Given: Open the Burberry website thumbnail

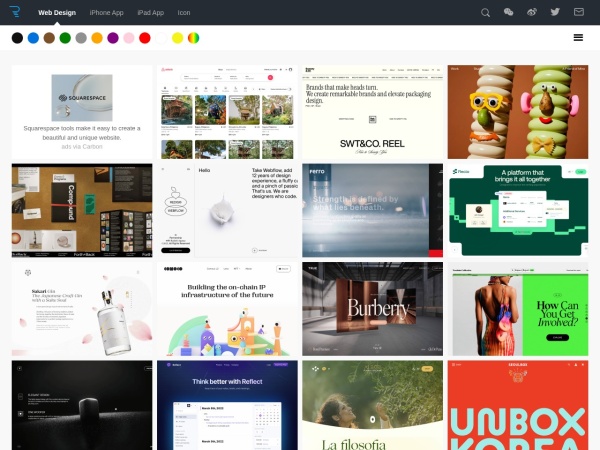Looking at the screenshot, I should pos(372,309).
